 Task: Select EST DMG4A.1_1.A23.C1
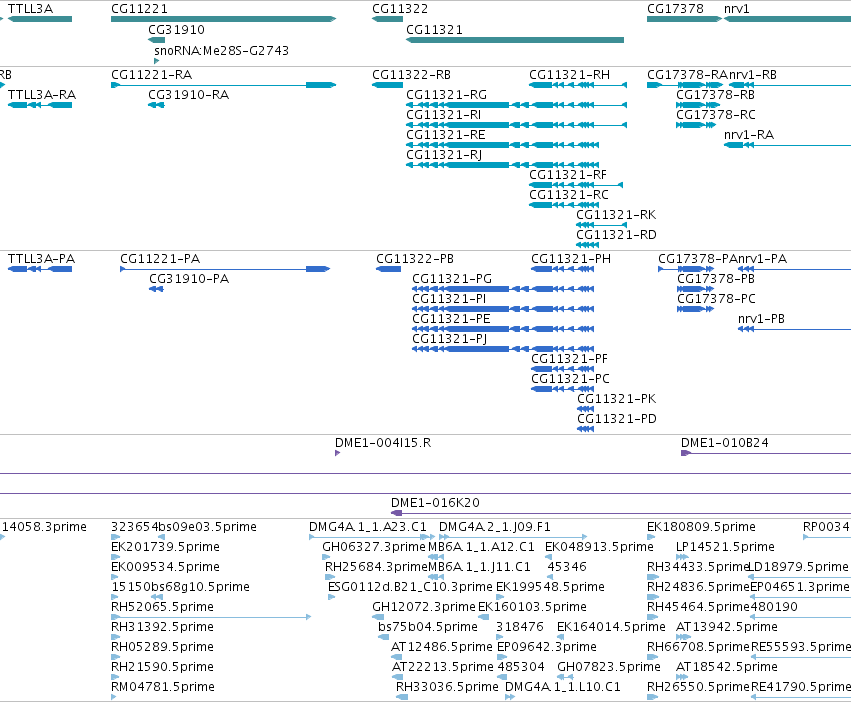point(367,527)
